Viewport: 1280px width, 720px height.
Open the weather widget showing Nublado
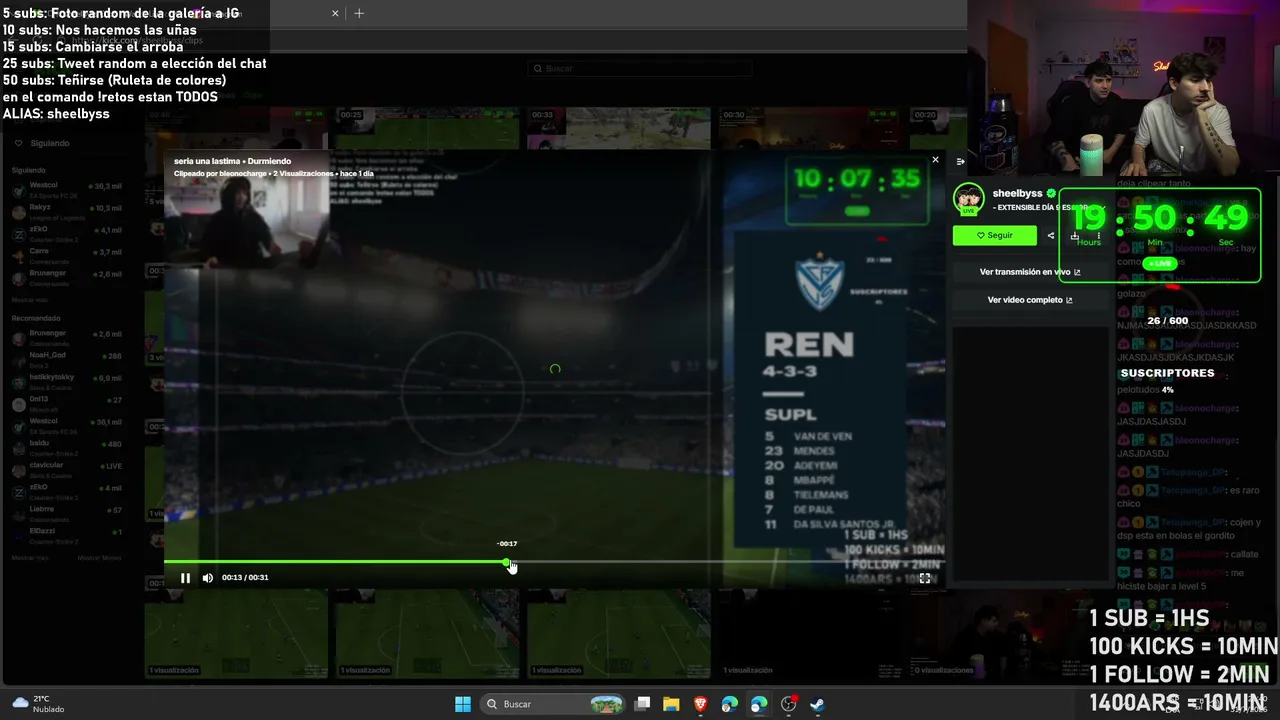38,704
